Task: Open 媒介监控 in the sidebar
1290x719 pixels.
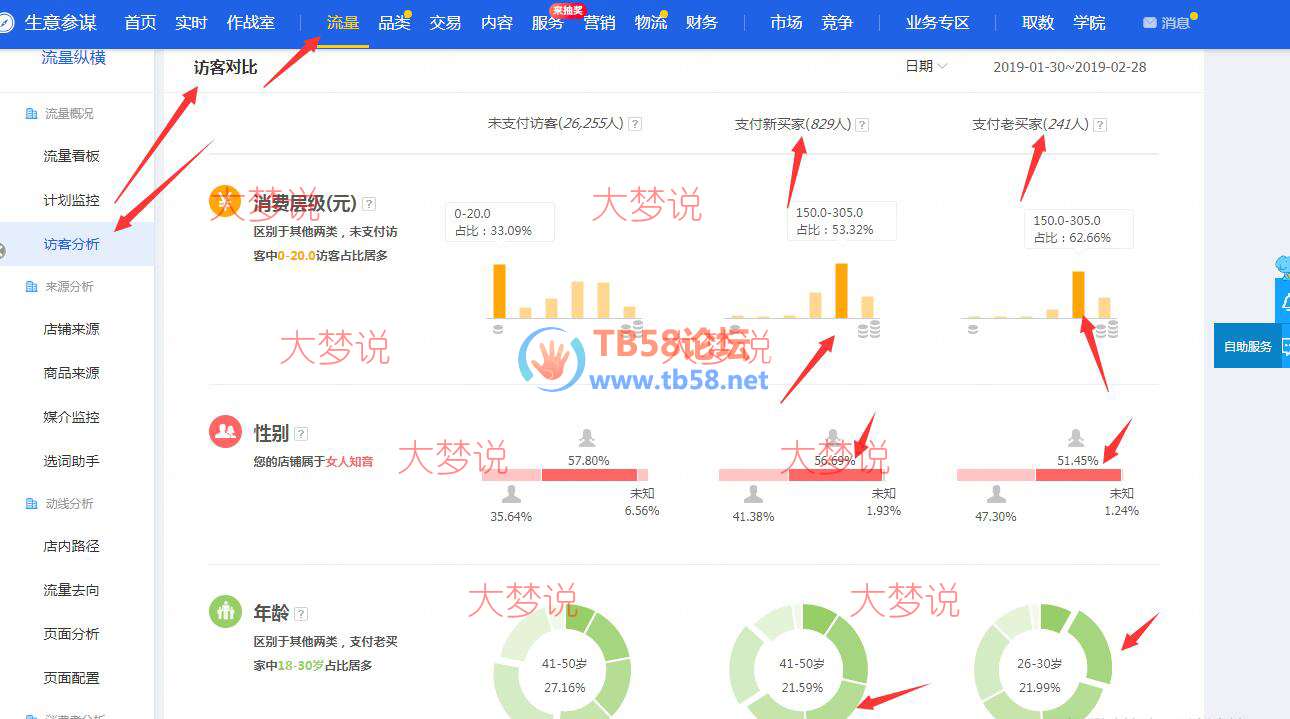Action: pos(72,417)
